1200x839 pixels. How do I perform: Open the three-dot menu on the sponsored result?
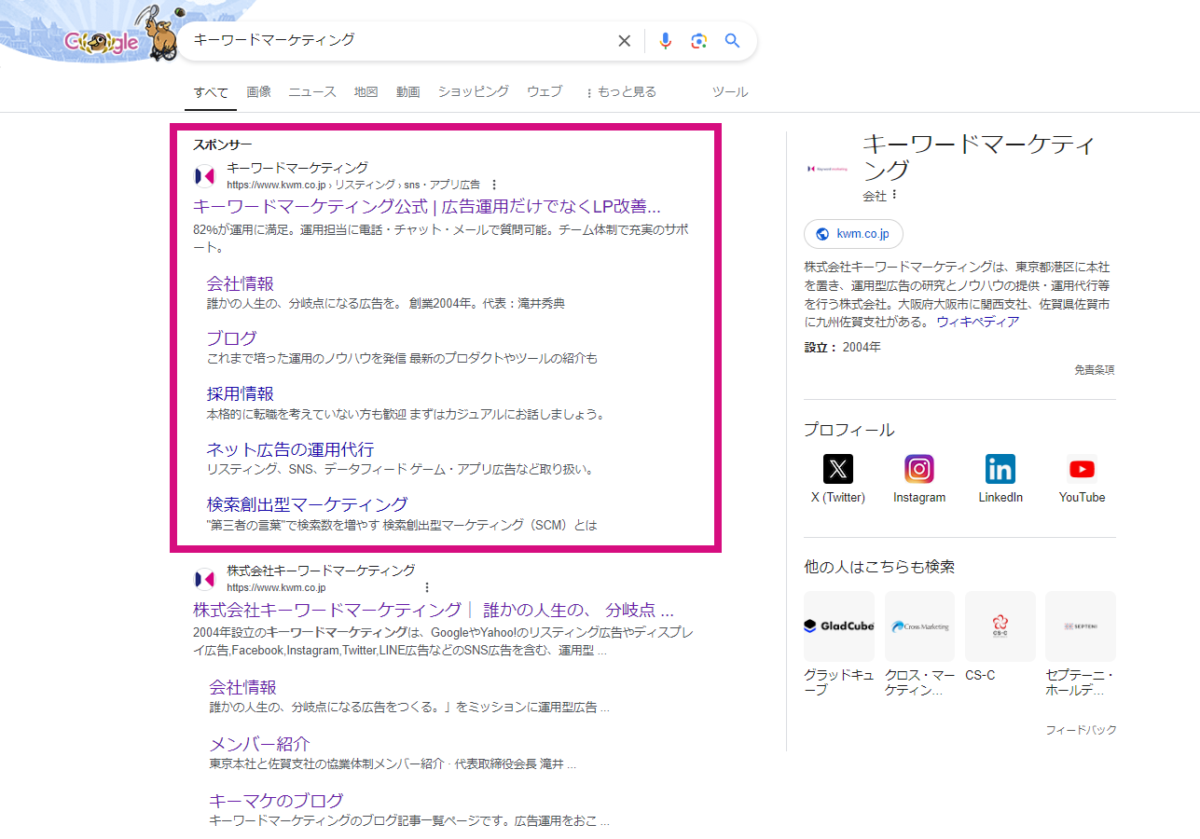click(494, 185)
